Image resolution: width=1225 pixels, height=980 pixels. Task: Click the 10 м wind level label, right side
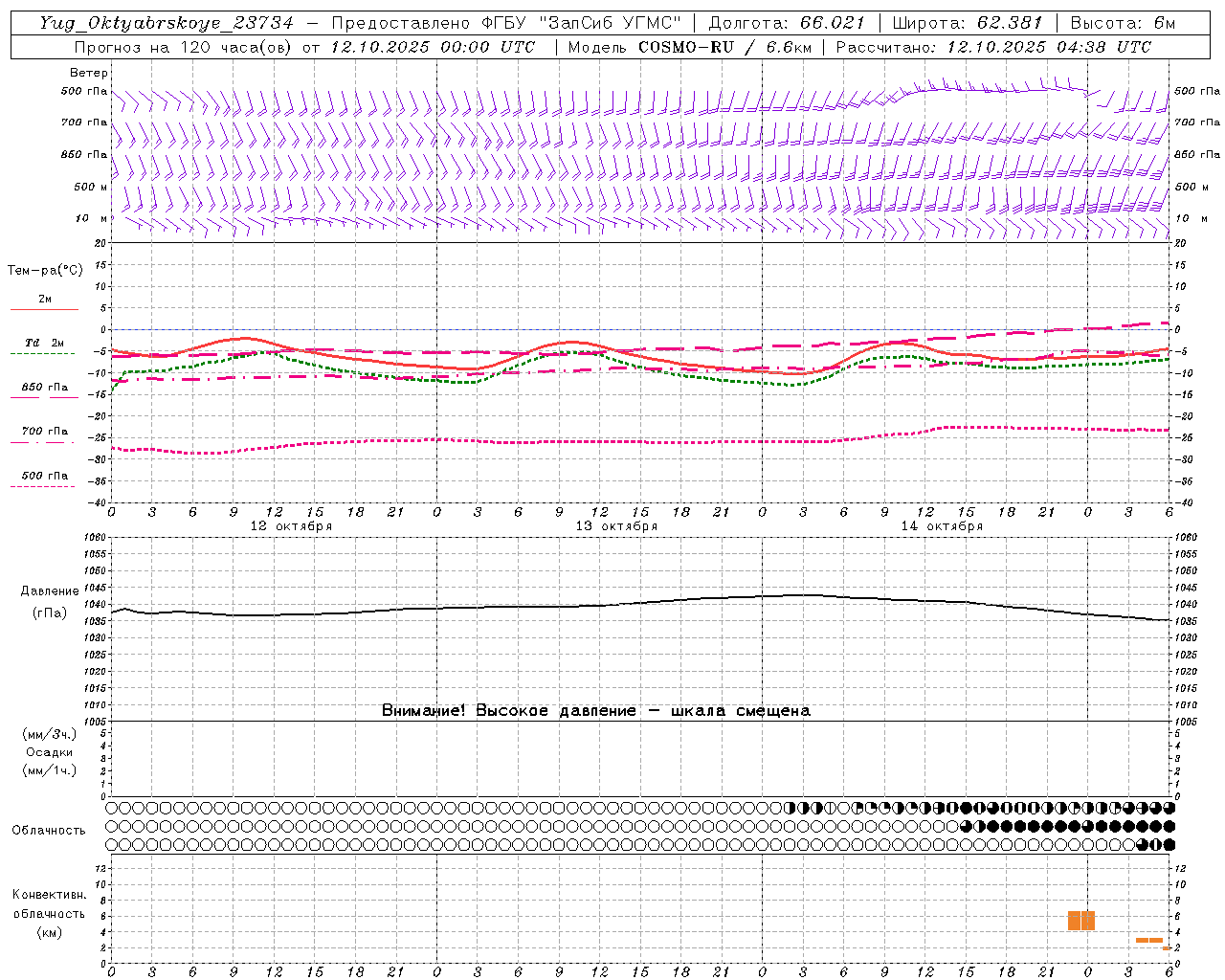pyautogui.click(x=1191, y=218)
